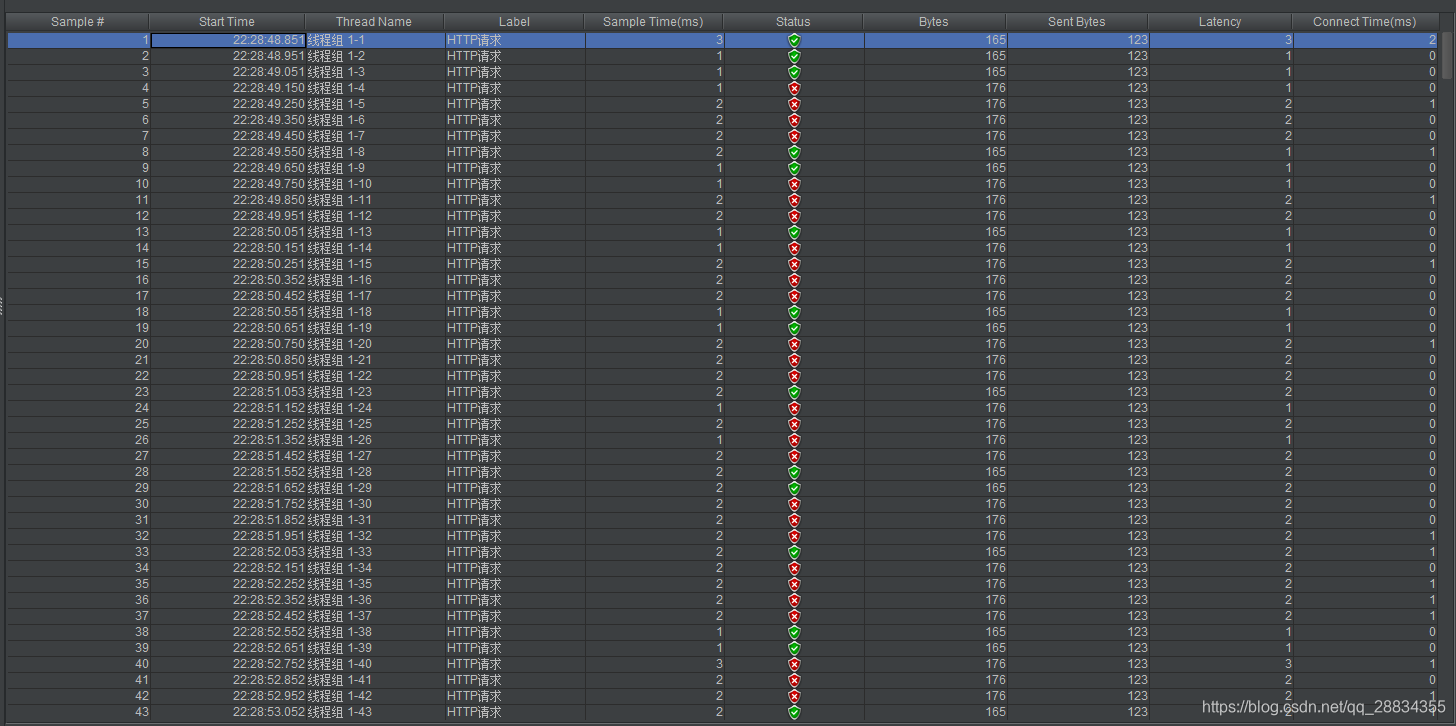This screenshot has height=726, width=1456.
Task: Click the red status icon for thread 线程组 1-21
Action: point(794,360)
